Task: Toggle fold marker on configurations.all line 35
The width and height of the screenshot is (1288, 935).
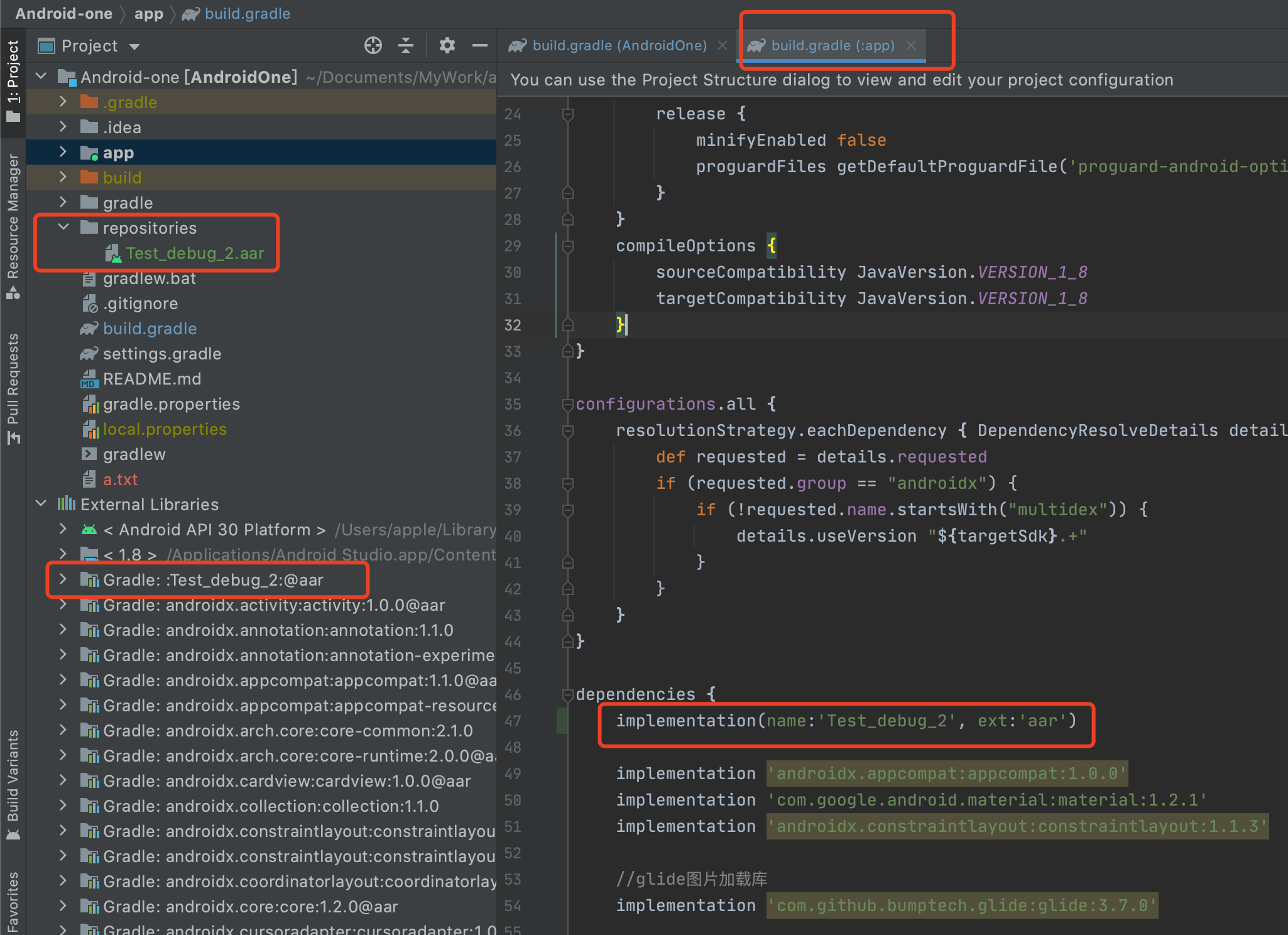Action: tap(567, 404)
